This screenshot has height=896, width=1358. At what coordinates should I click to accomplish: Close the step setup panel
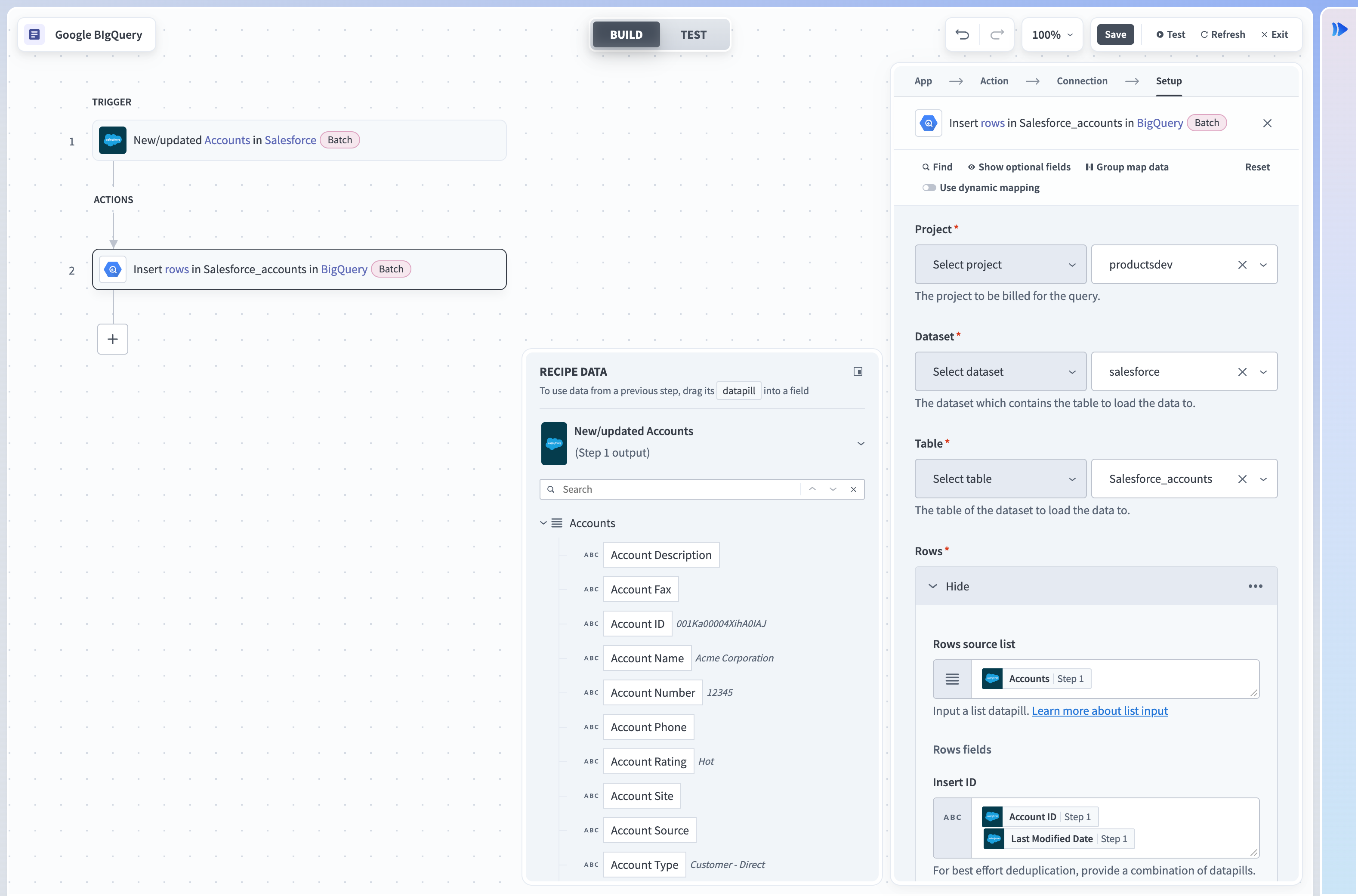(1267, 123)
